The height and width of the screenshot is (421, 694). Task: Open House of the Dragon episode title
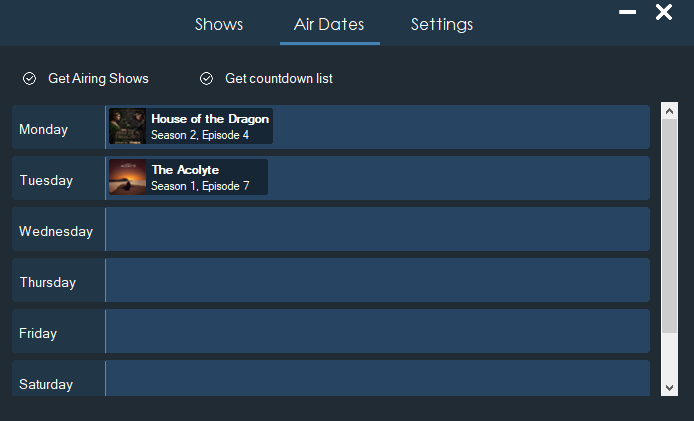tap(210, 119)
